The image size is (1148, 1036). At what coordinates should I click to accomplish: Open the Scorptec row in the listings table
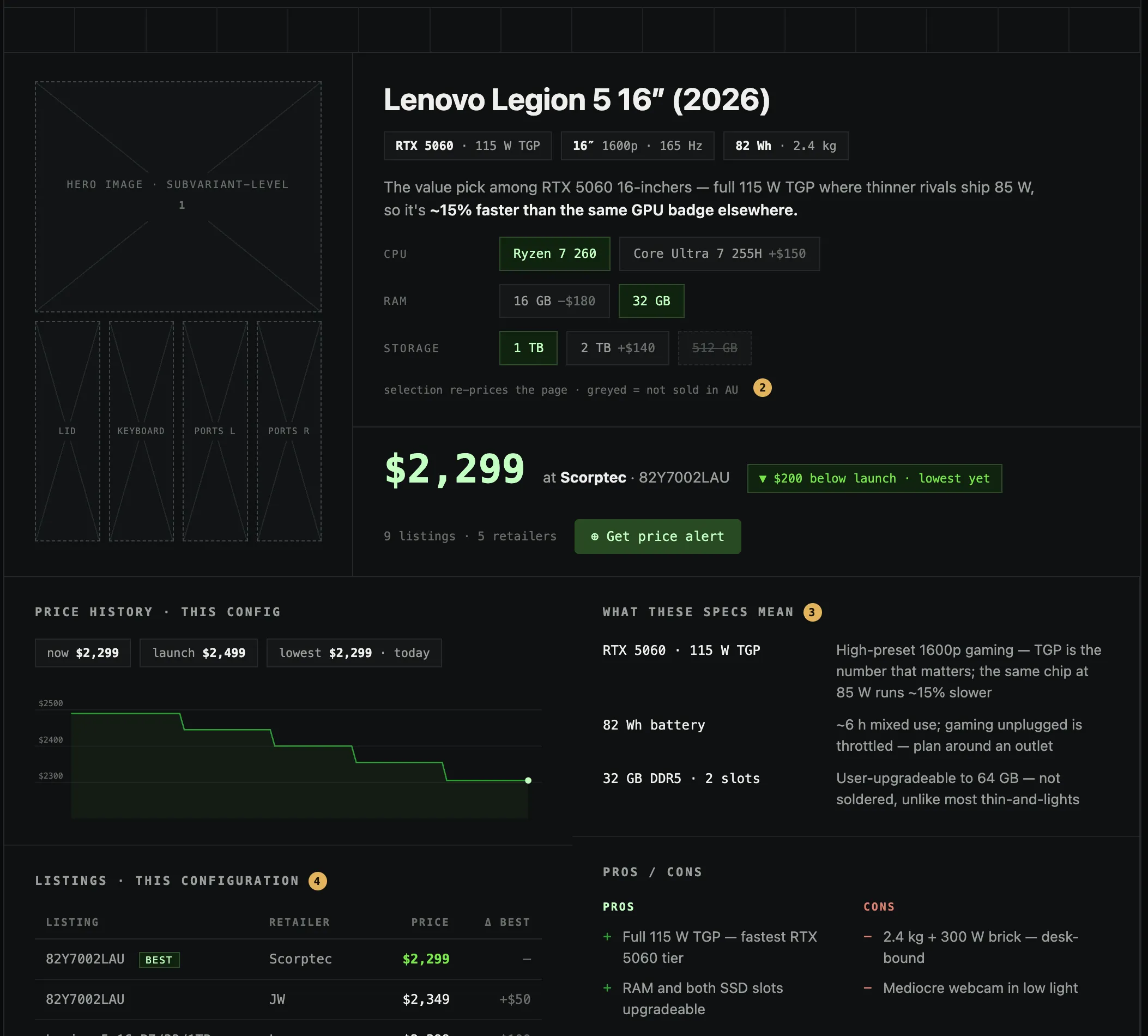click(288, 959)
